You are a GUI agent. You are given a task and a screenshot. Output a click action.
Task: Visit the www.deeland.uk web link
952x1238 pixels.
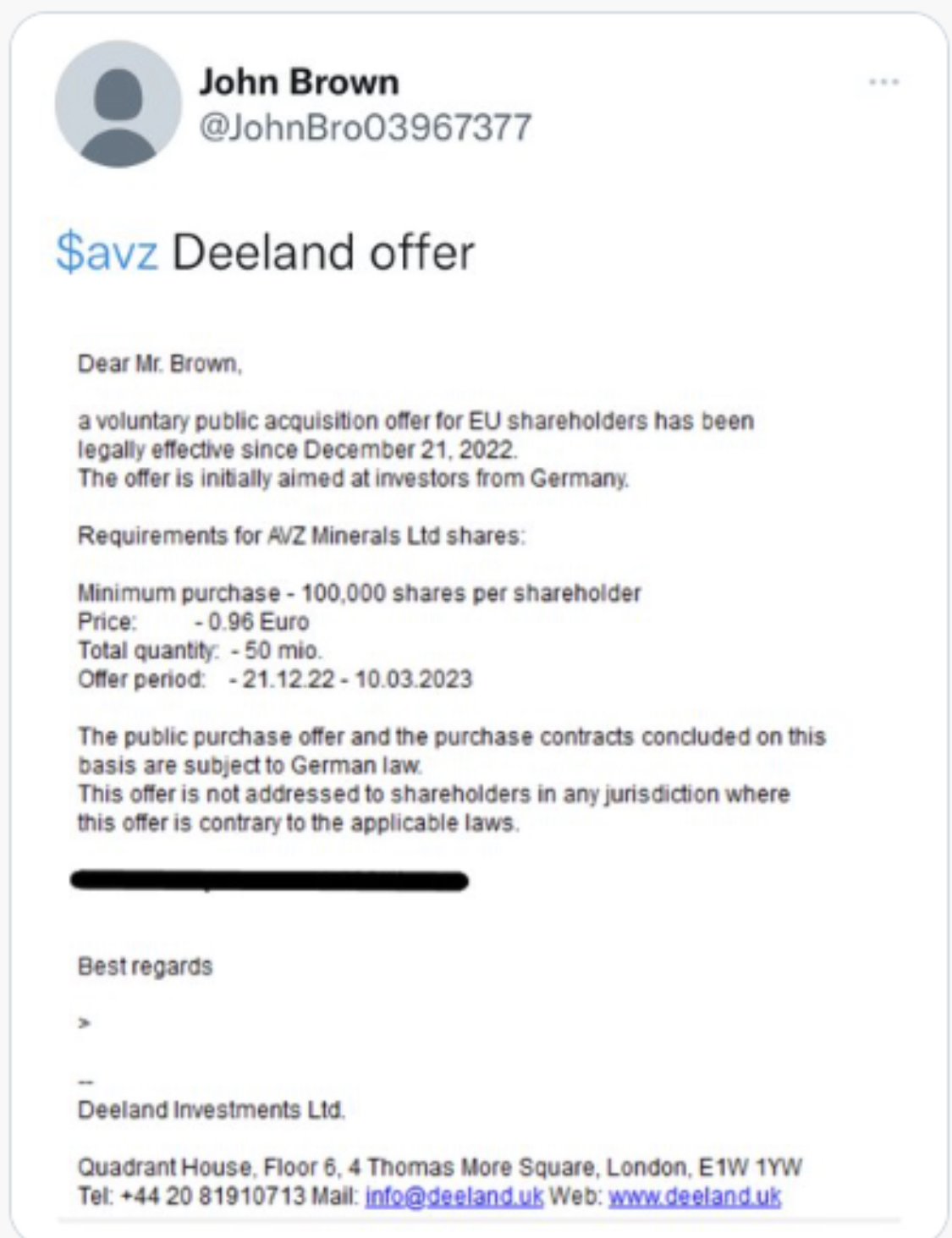click(694, 1196)
